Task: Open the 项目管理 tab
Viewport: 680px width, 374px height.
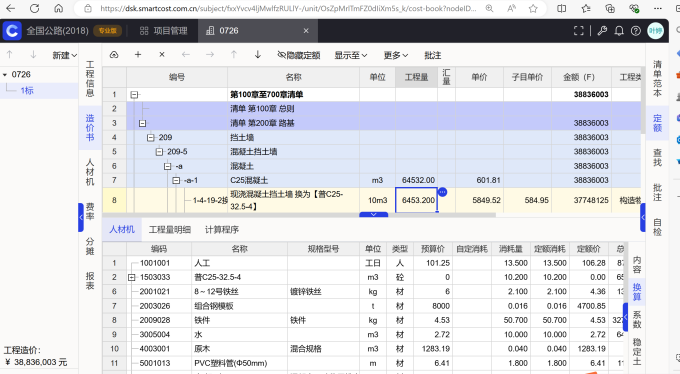Action: click(163, 31)
